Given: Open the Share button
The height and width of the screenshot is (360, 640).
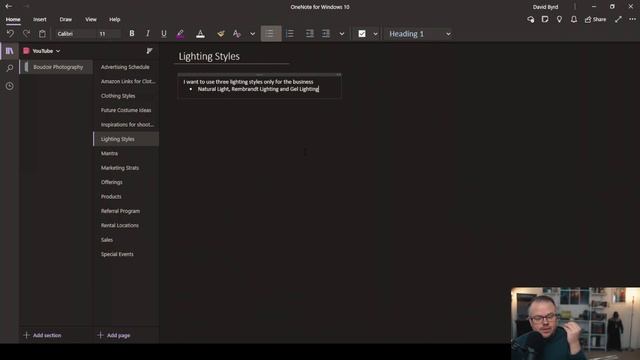Looking at the screenshot, I should pyautogui.click(x=595, y=19).
